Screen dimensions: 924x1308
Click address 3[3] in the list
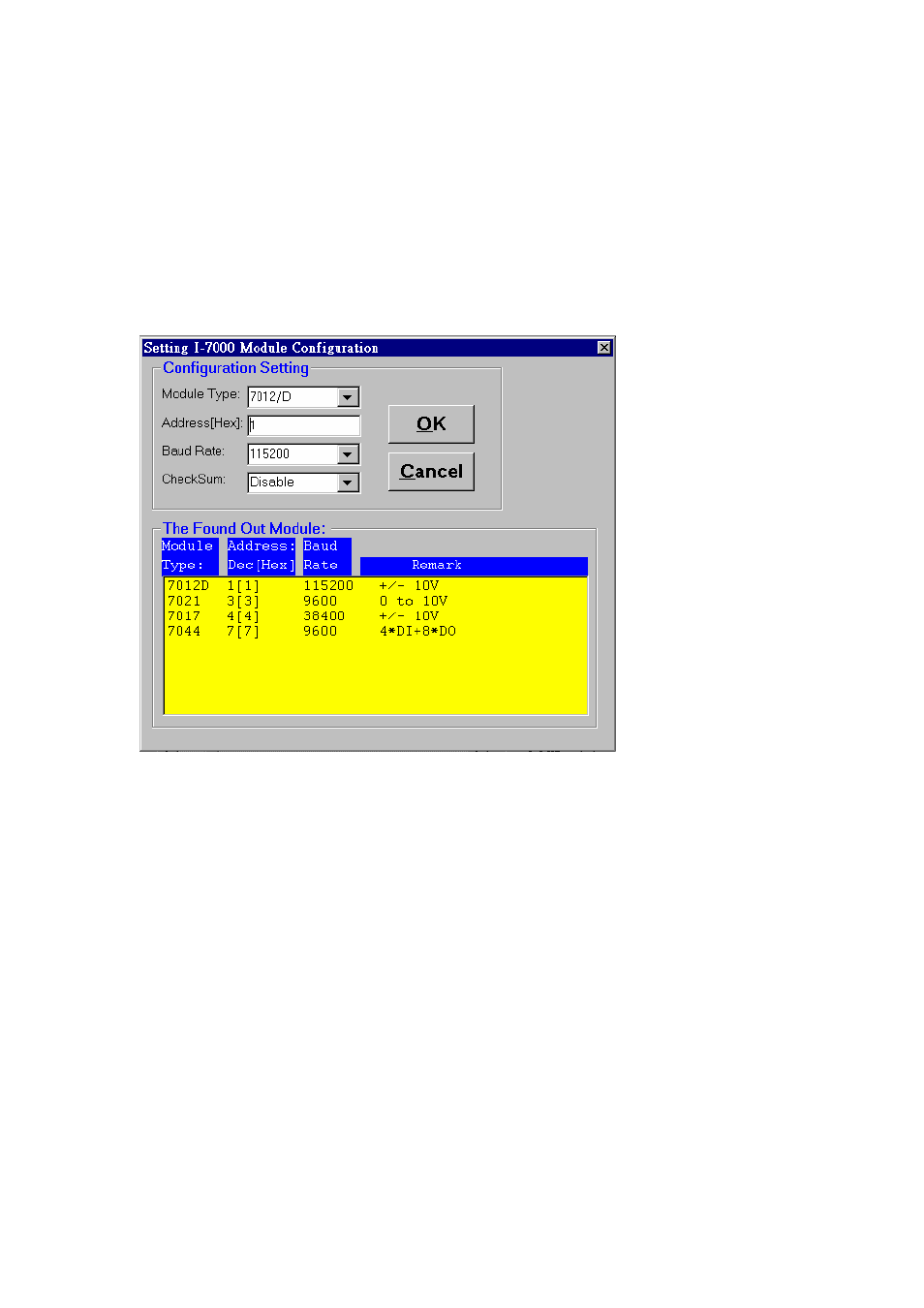click(243, 602)
